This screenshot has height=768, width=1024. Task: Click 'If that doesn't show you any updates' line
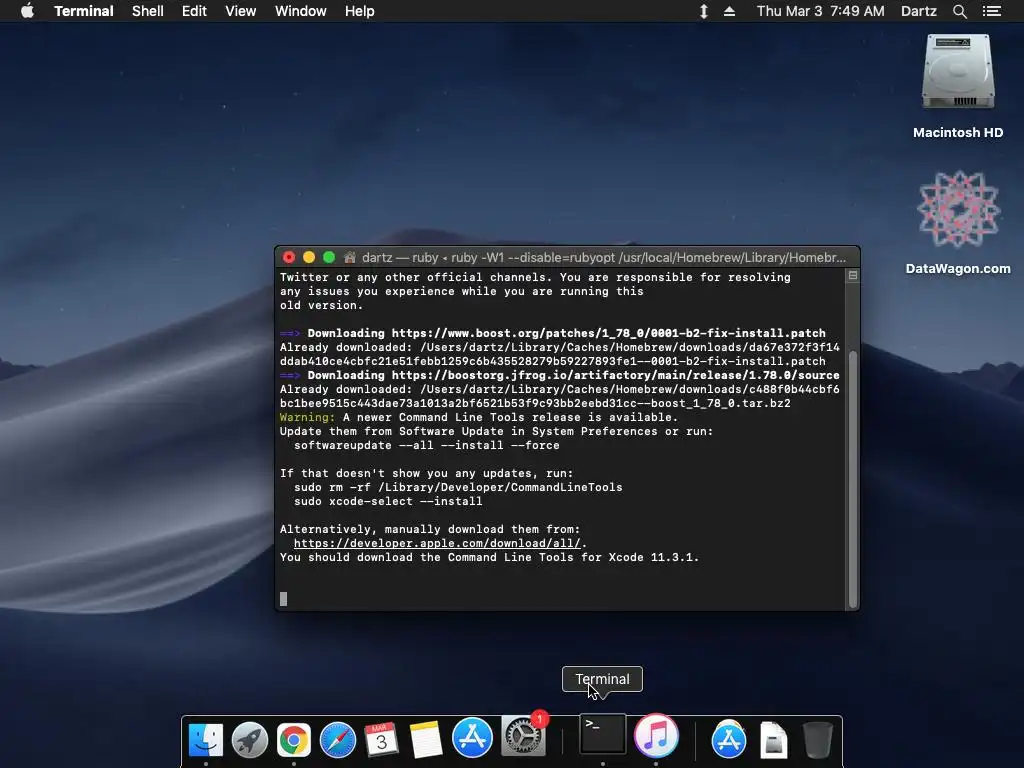click(x=426, y=473)
